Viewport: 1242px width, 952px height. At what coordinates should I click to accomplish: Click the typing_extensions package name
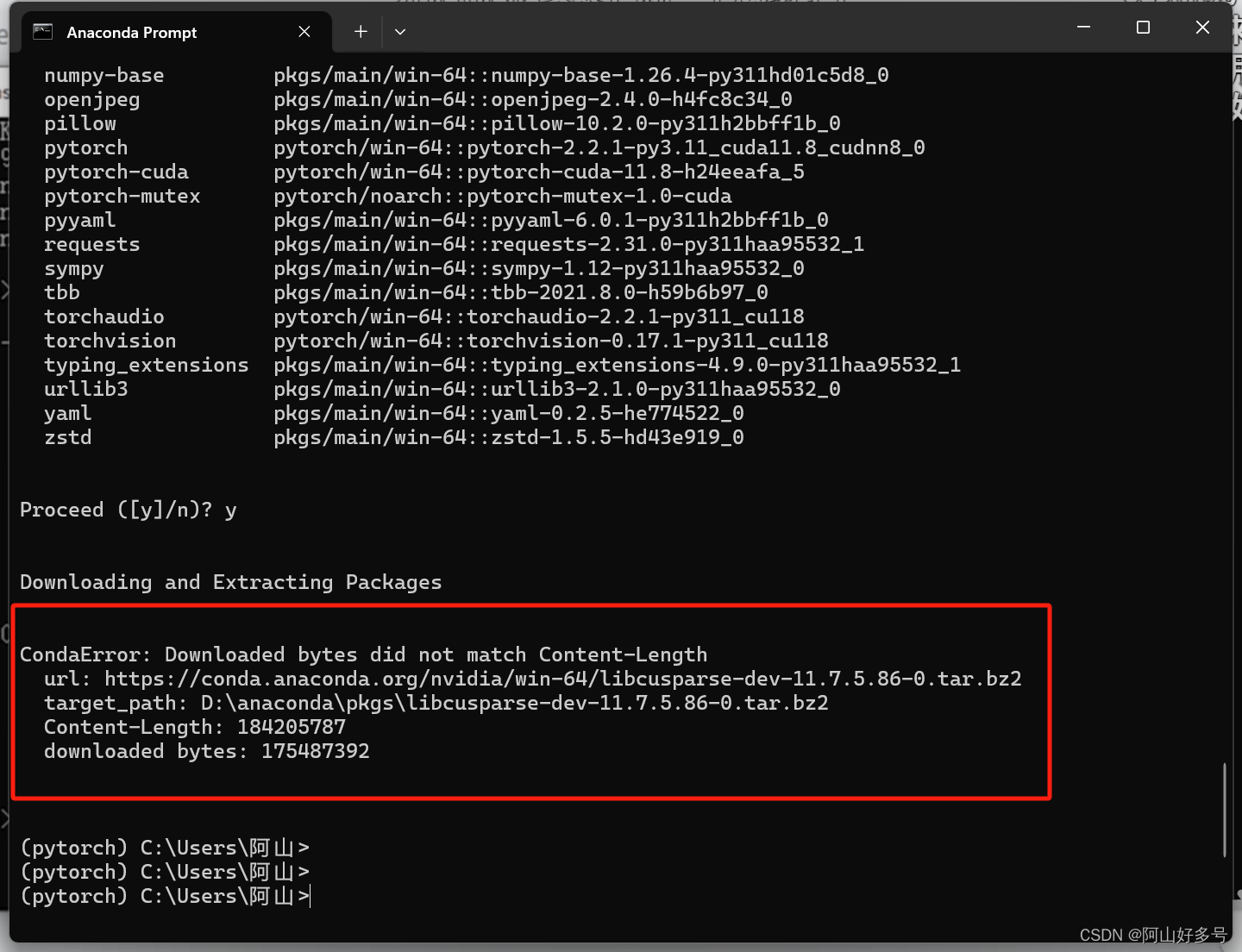146,365
